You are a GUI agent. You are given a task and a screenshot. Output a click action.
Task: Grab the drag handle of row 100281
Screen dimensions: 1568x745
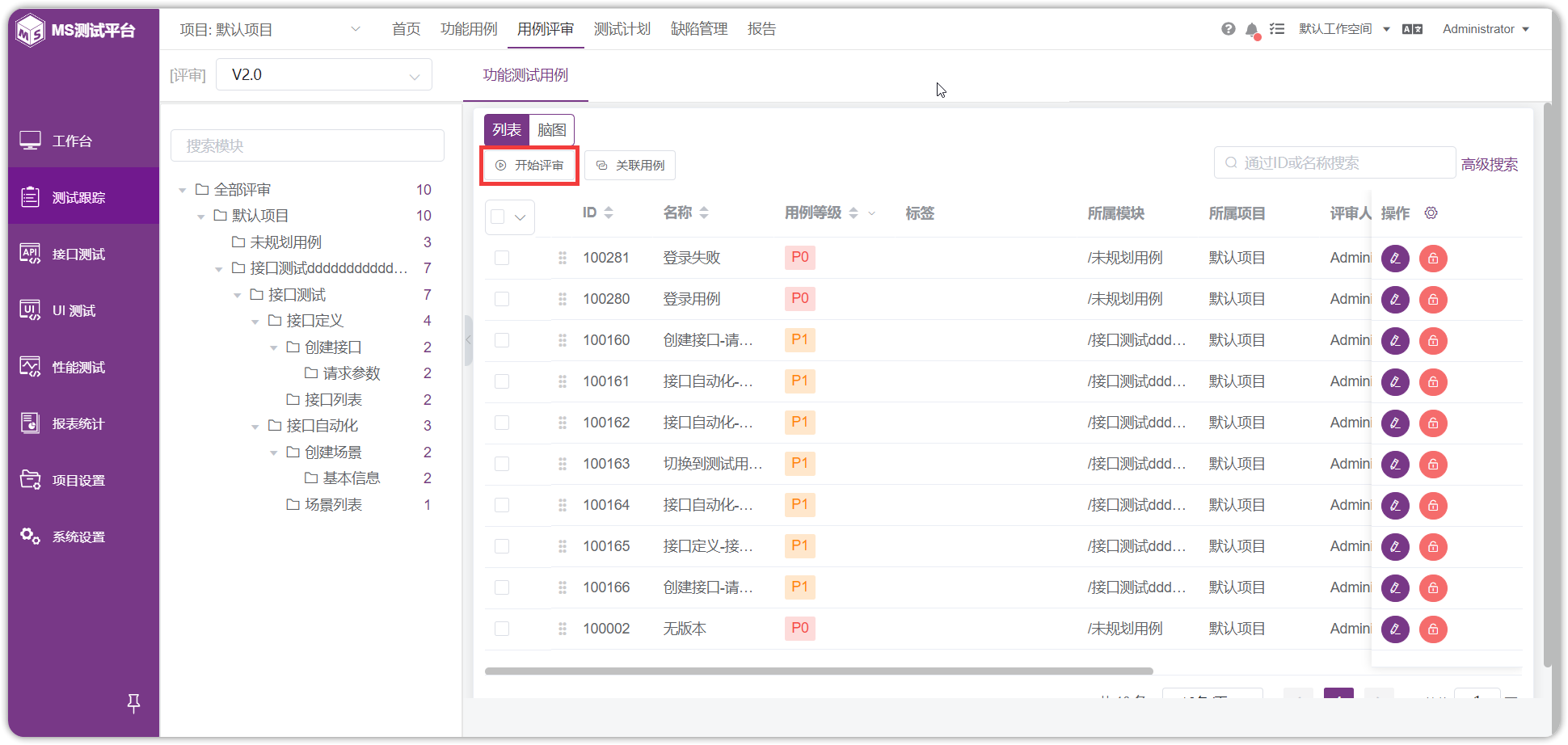562,258
